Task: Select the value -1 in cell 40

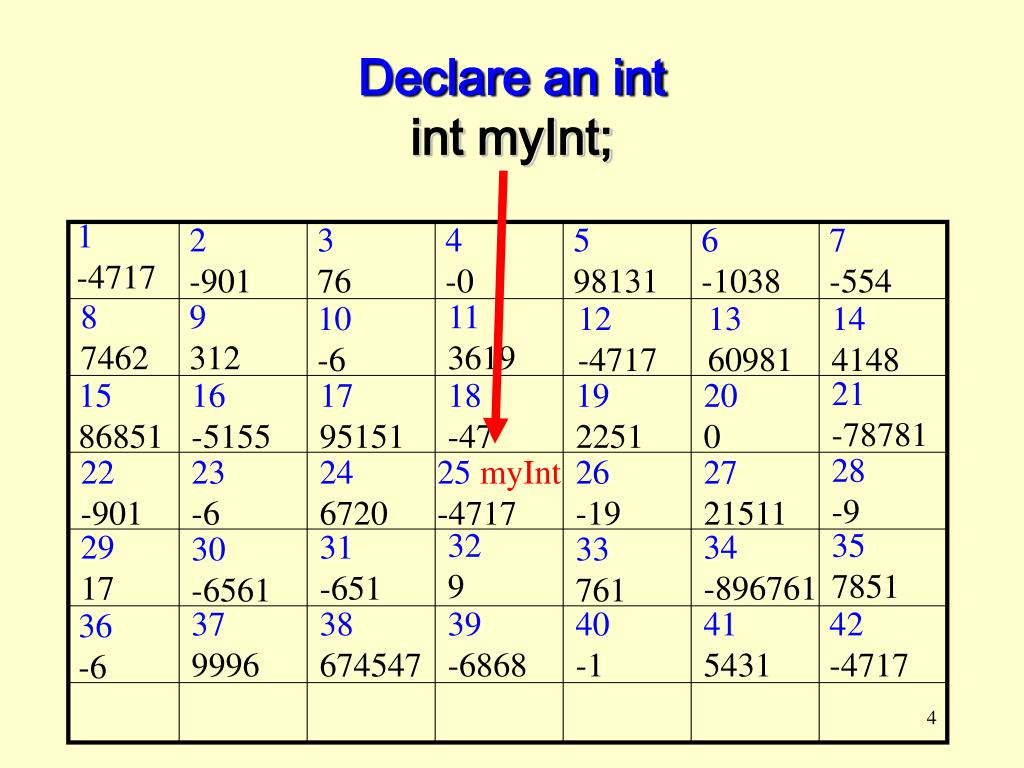Action: [588, 666]
